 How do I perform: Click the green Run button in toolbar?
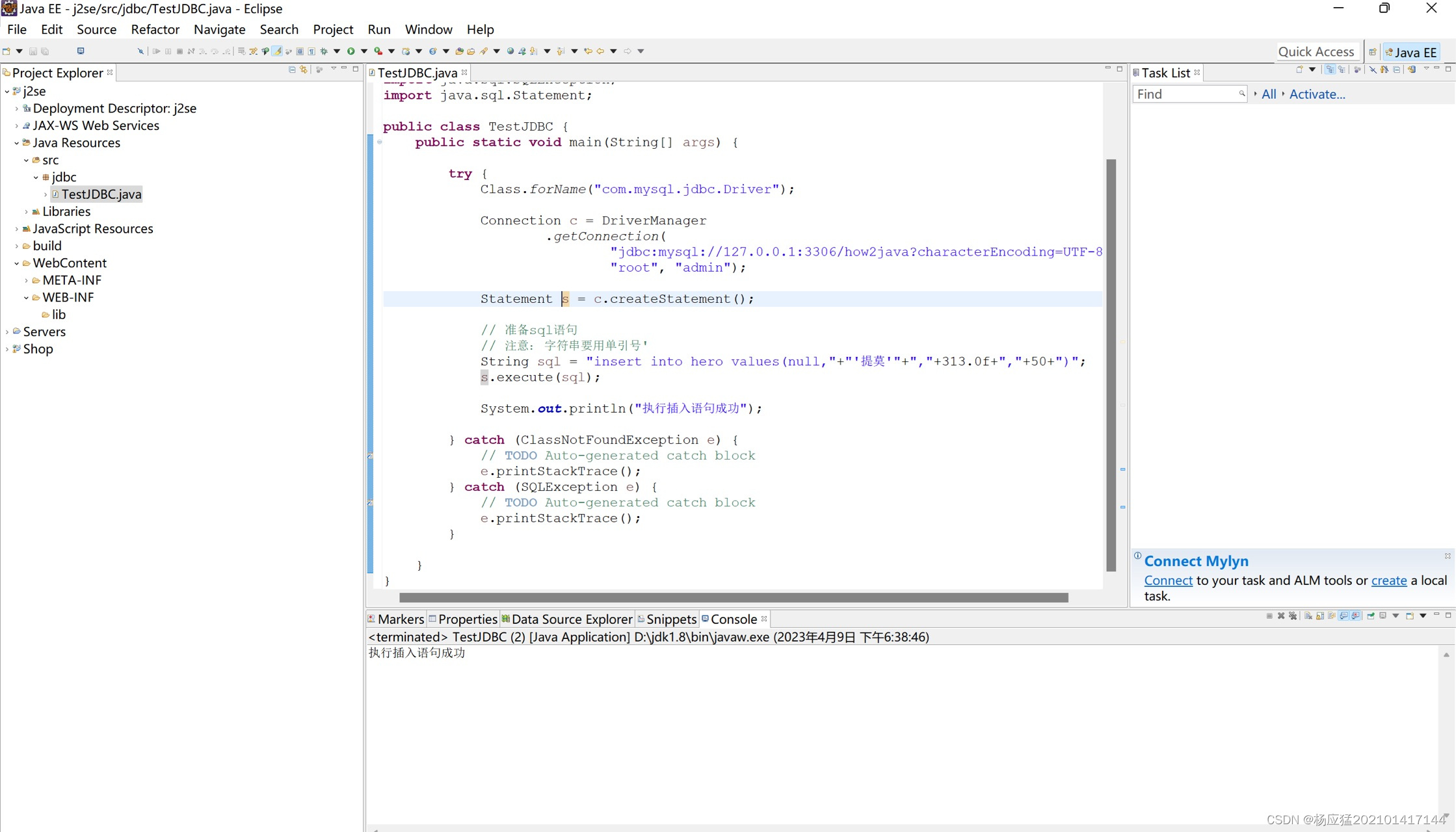351,51
